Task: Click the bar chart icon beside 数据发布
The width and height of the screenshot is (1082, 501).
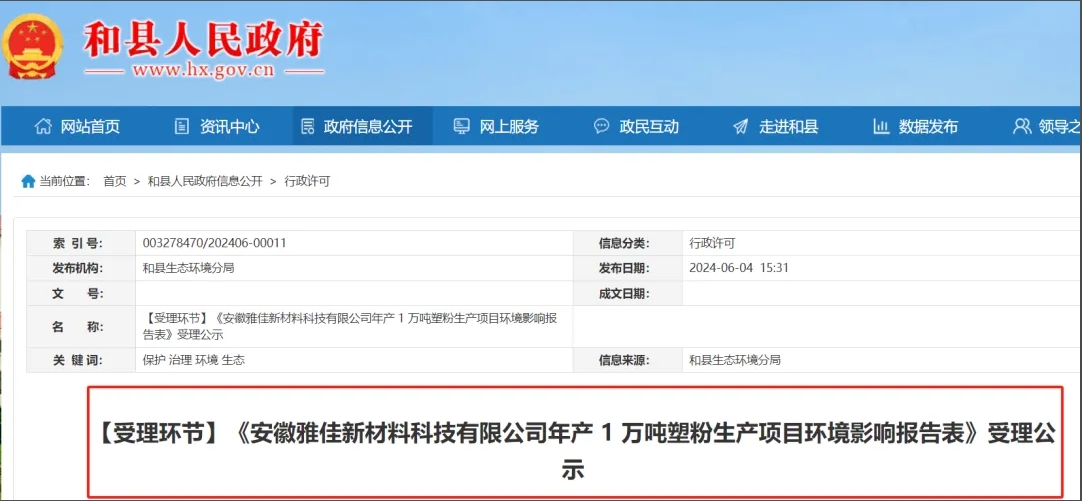Action: pos(881,127)
